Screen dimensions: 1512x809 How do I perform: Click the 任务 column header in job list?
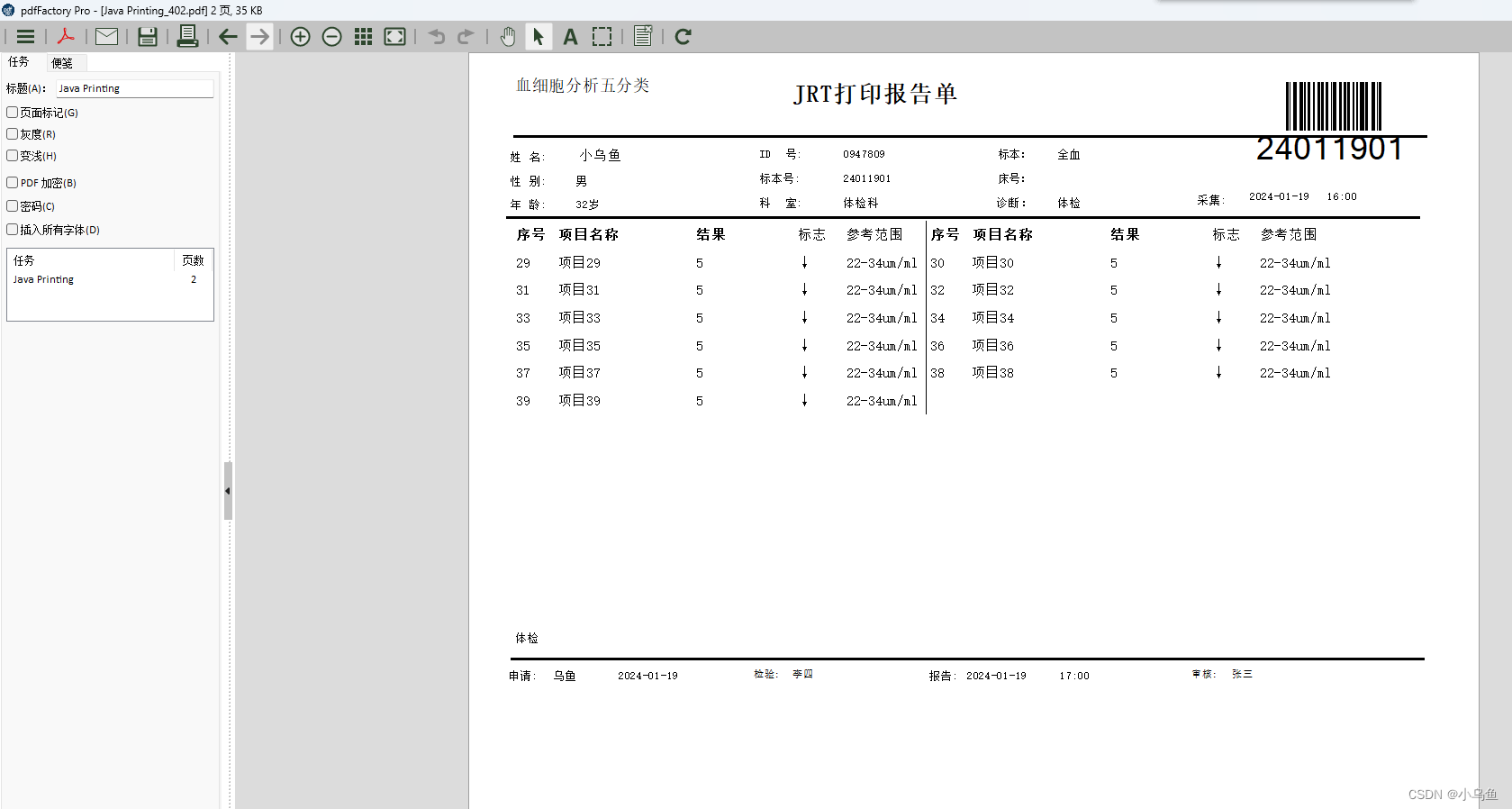coord(90,260)
